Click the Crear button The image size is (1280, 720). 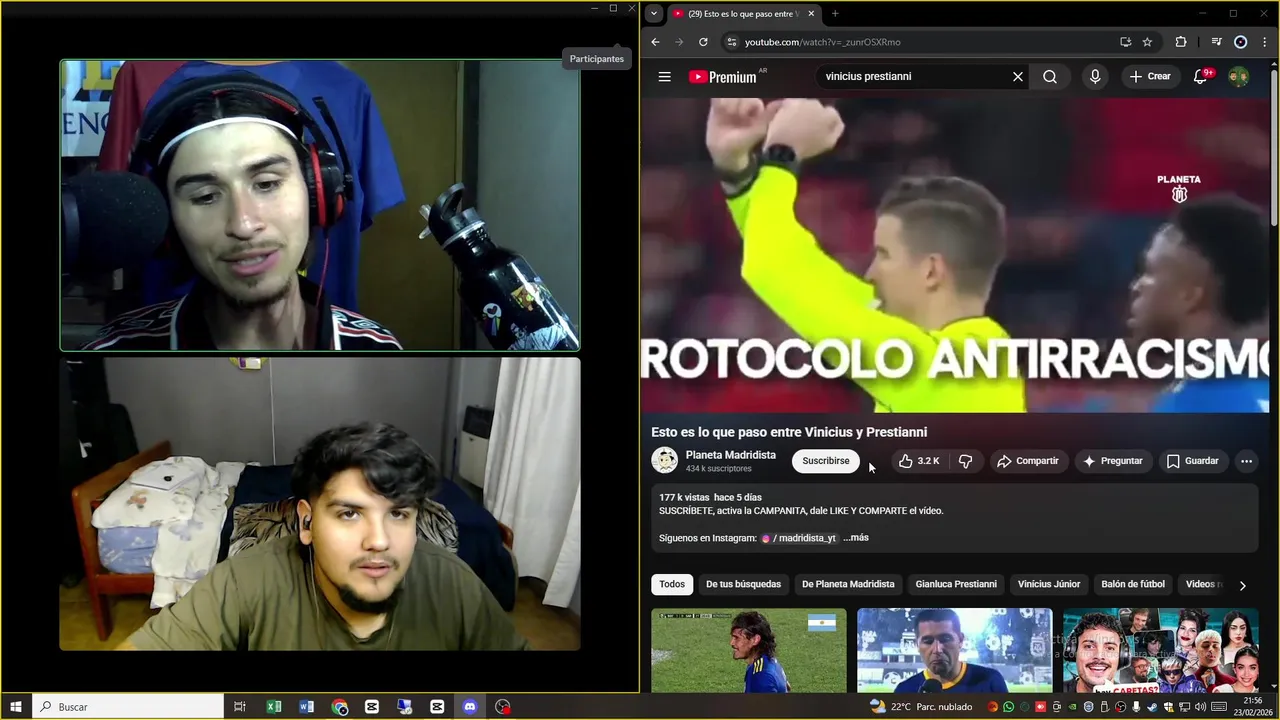pyautogui.click(x=1149, y=76)
